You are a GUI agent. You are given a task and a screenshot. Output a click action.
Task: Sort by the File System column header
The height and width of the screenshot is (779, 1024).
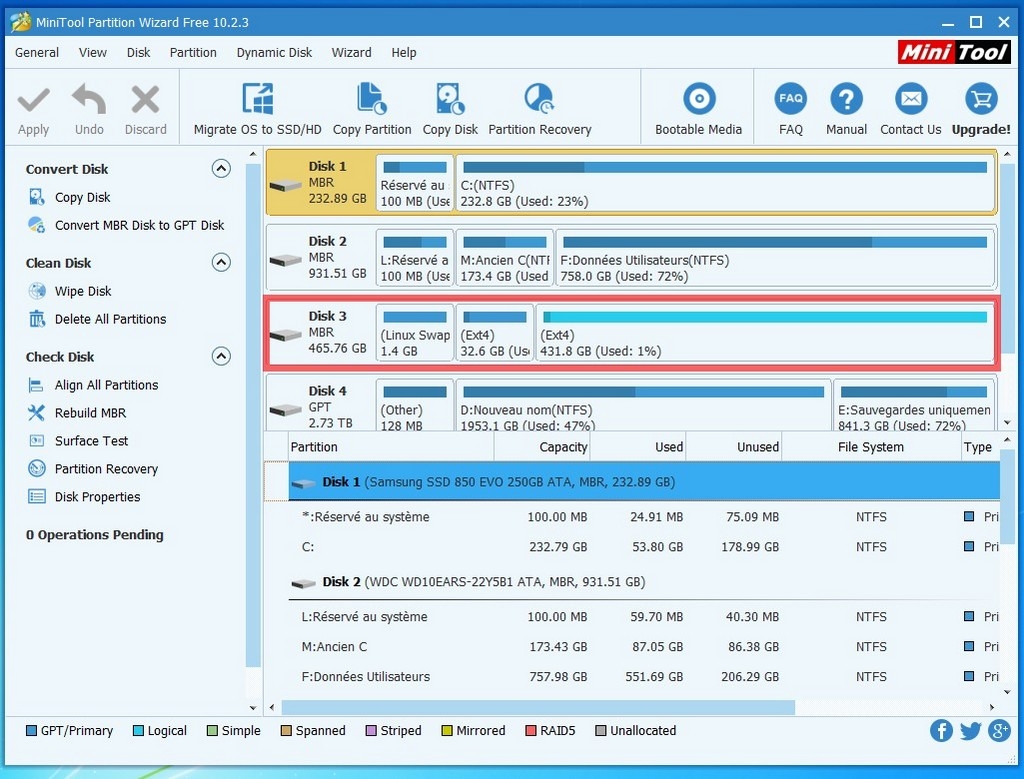(871, 447)
